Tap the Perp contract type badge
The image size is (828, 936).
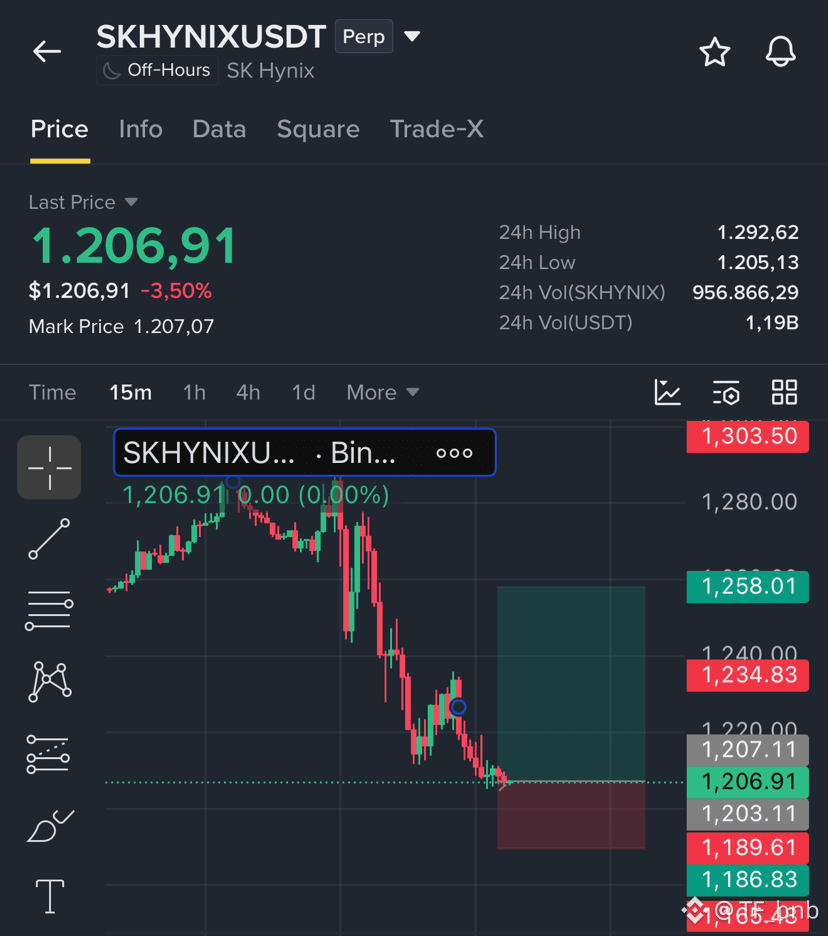coord(364,36)
